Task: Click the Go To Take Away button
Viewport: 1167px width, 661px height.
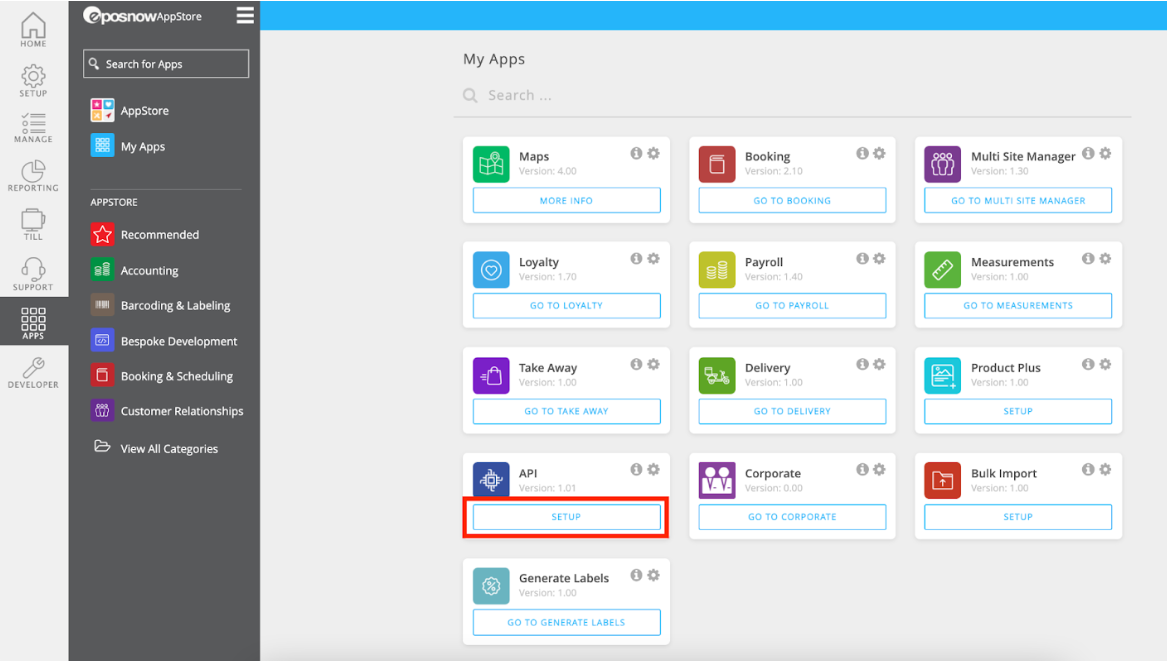Action: (x=566, y=411)
